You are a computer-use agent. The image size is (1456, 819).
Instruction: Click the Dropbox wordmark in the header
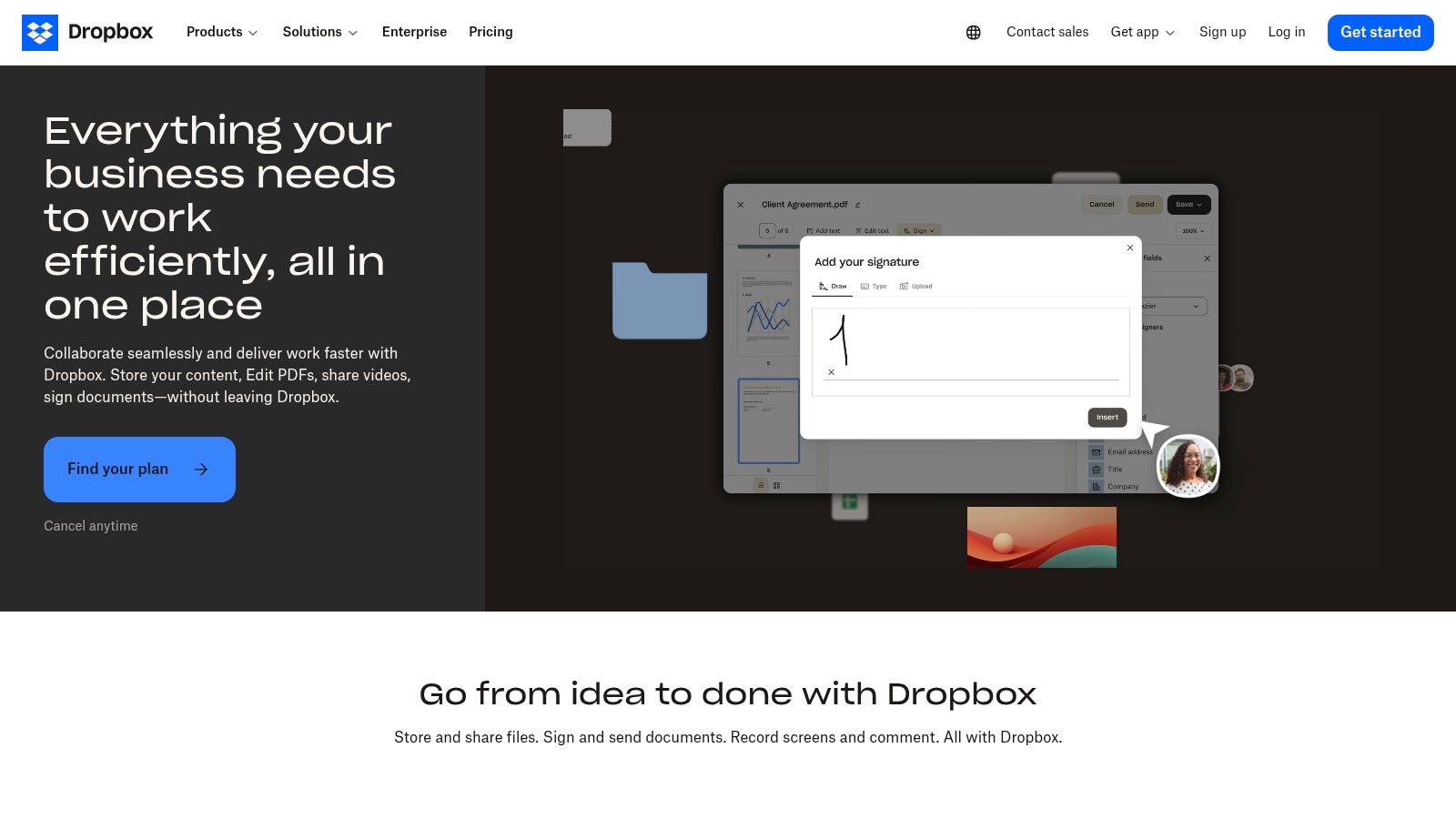tap(111, 32)
